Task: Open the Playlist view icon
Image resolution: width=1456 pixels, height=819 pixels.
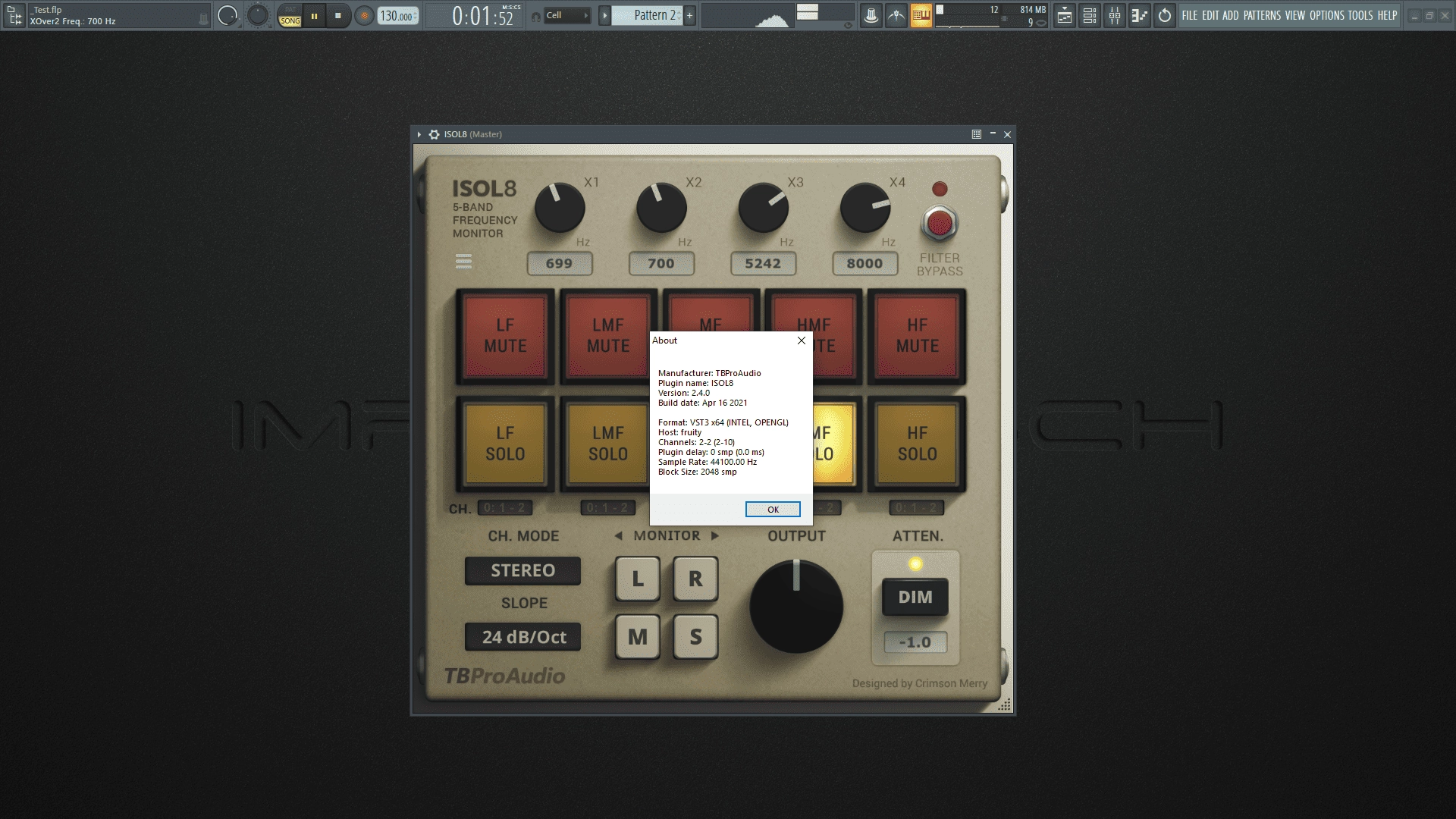Action: [1065, 15]
